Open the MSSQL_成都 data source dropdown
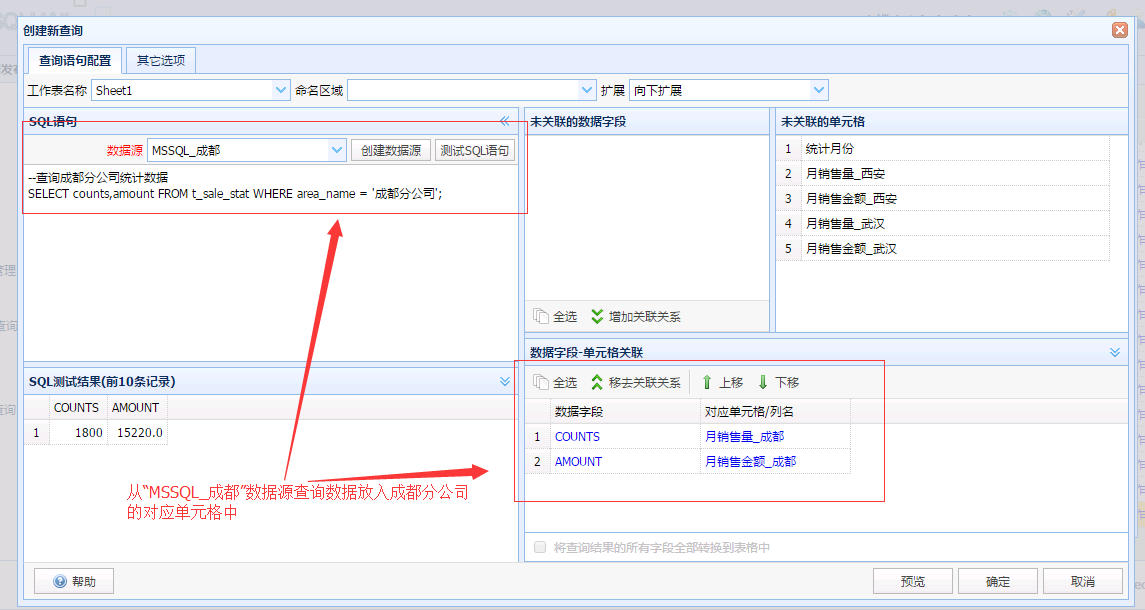Viewport: 1145px width, 610px height. 337,150
